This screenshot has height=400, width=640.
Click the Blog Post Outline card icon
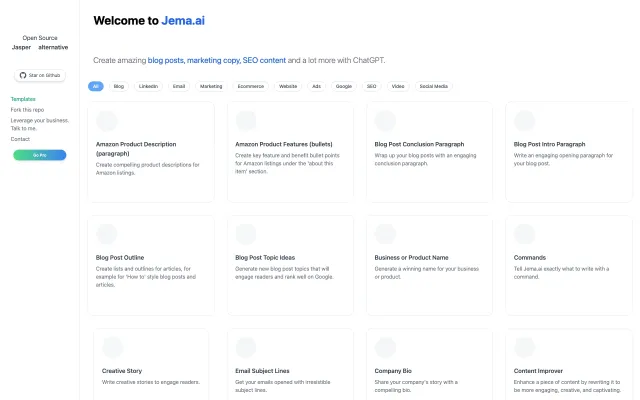[x=107, y=236]
